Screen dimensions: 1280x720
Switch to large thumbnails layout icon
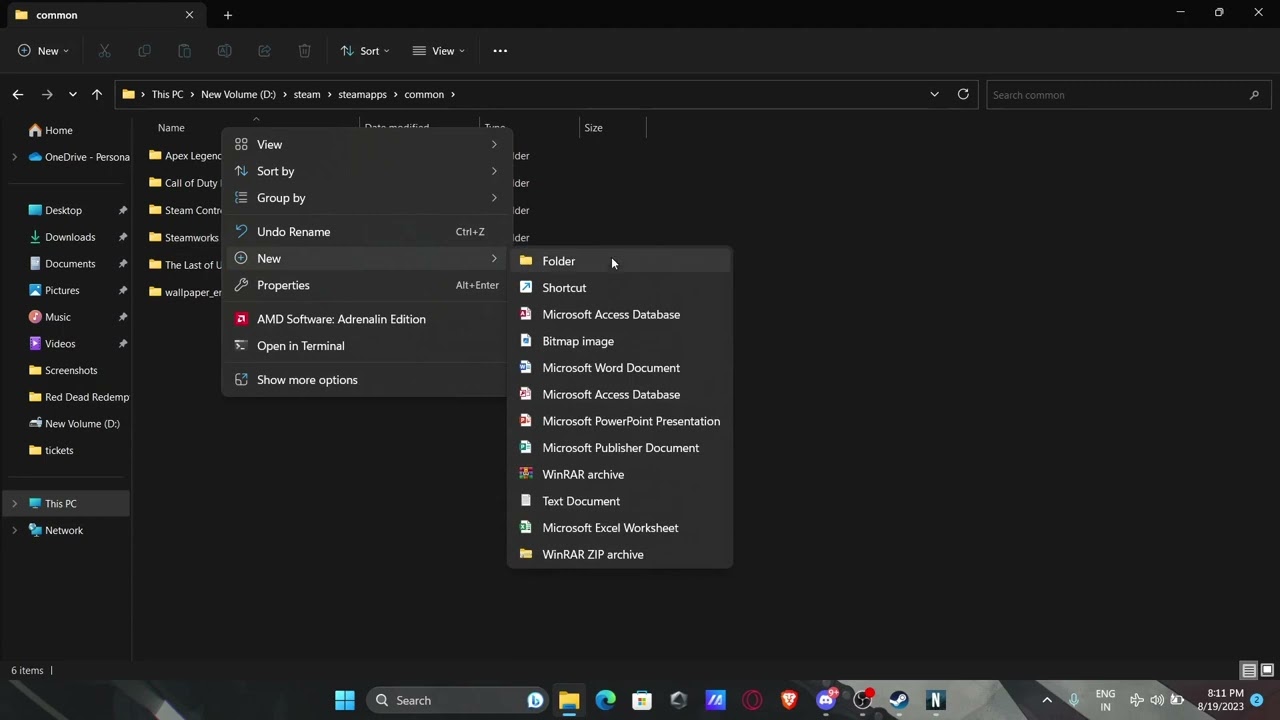click(1267, 670)
